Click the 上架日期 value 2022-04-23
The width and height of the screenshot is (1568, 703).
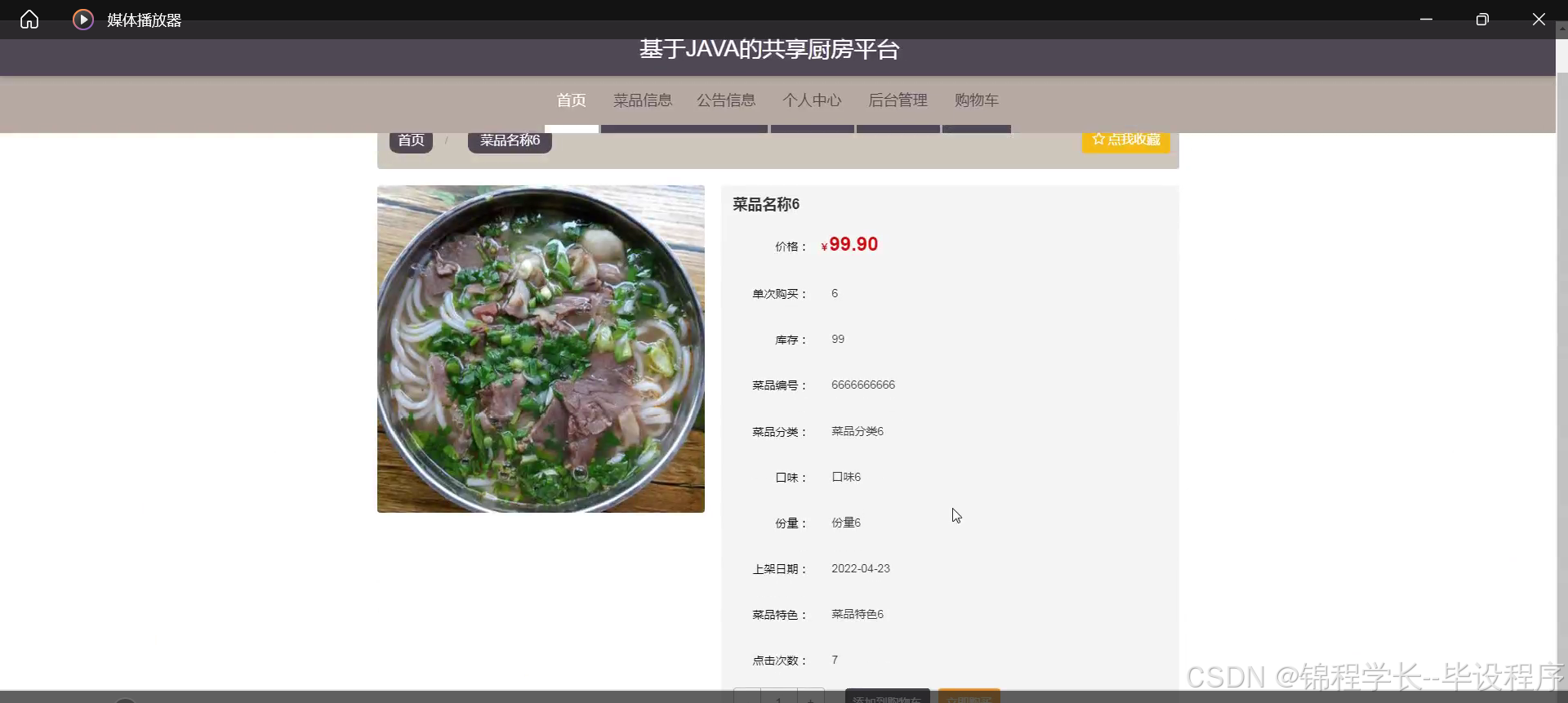pyautogui.click(x=861, y=568)
